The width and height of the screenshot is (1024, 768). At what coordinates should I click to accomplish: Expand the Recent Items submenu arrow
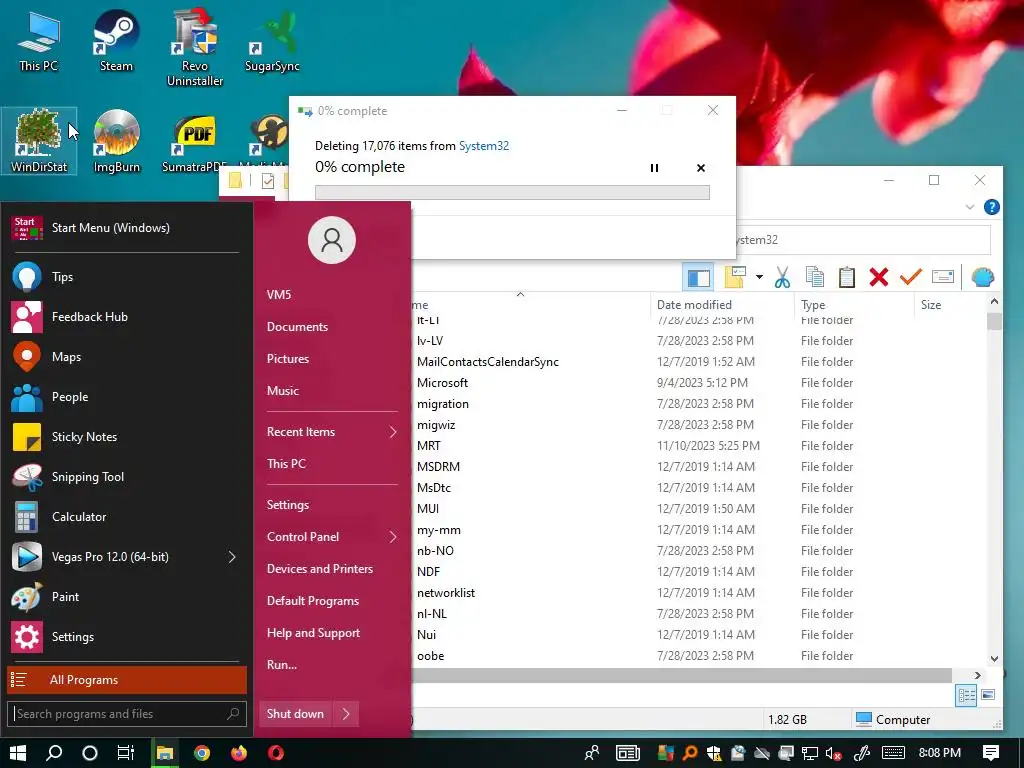point(393,432)
